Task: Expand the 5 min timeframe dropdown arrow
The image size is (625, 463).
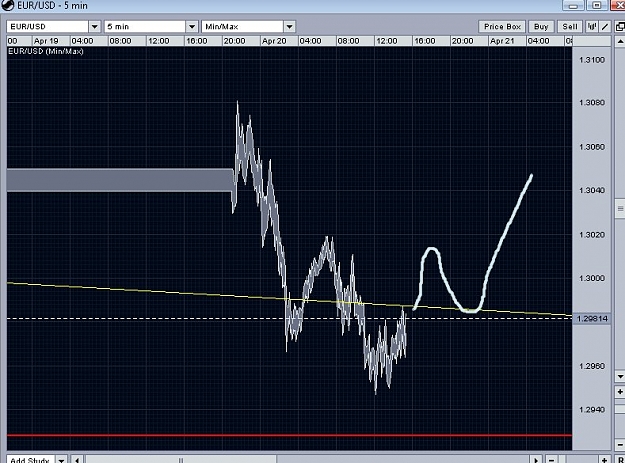Action: [192, 27]
